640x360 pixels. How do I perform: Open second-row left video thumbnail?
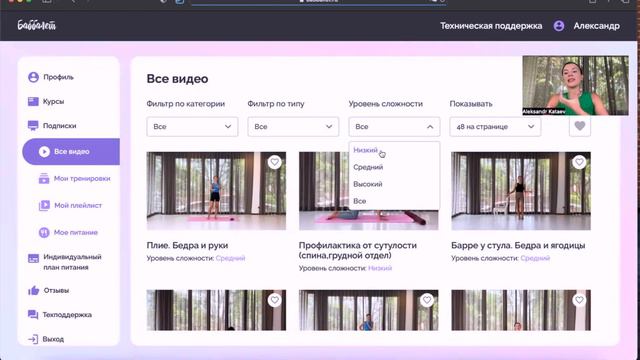(216, 310)
